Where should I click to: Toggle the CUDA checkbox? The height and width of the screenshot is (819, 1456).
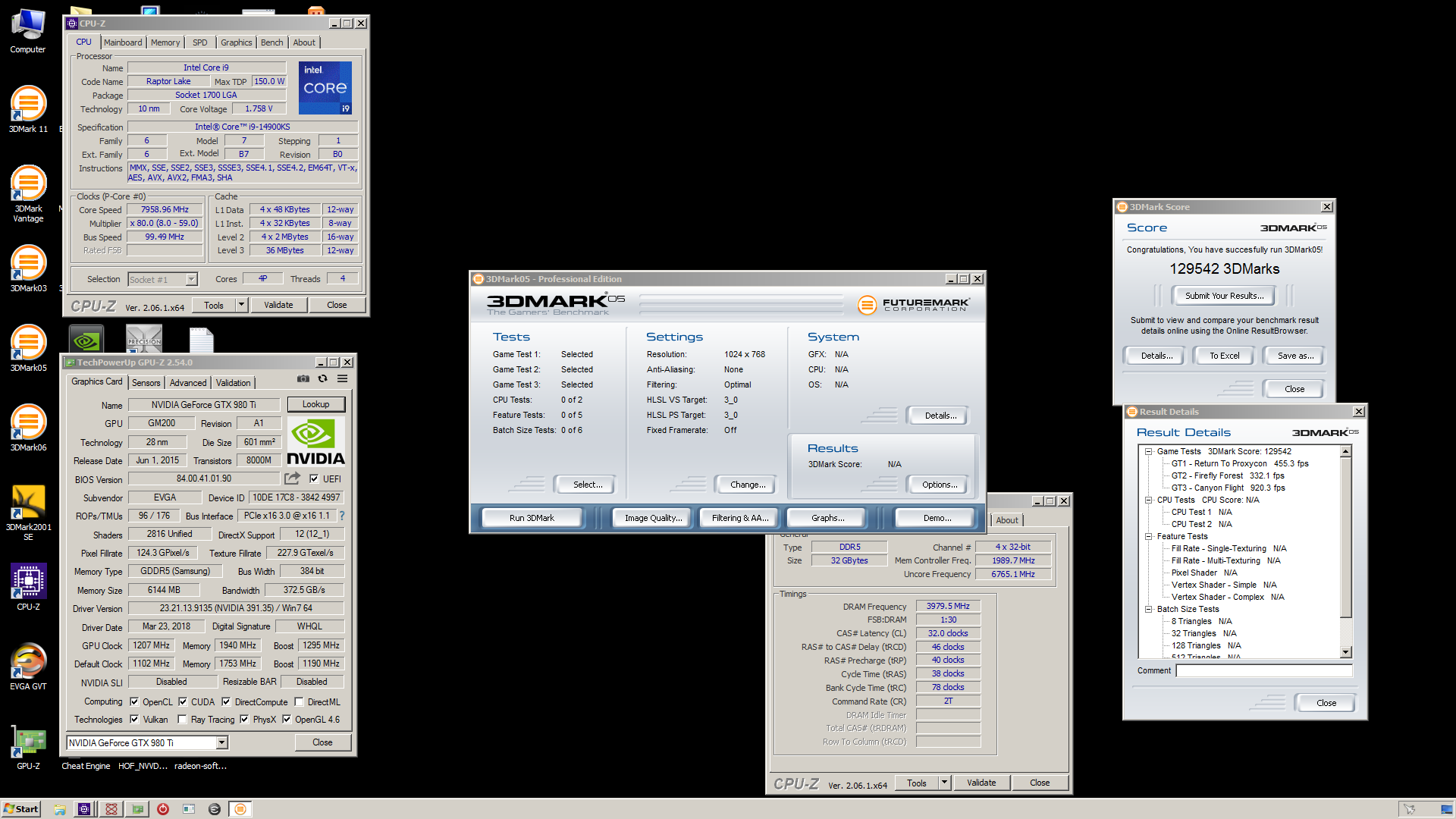tap(183, 701)
